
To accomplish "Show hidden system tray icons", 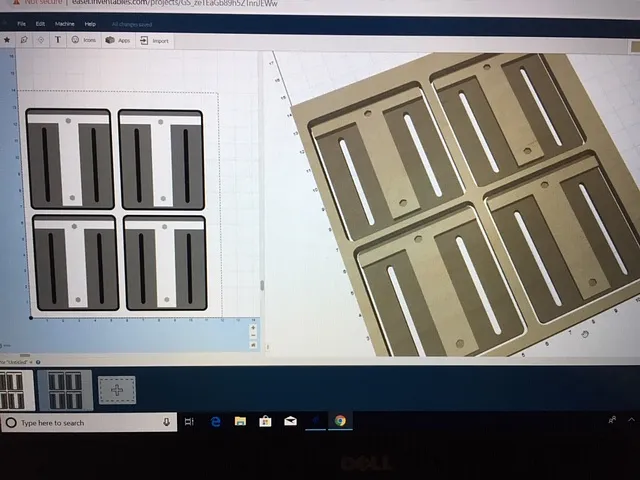I will (x=631, y=419).
